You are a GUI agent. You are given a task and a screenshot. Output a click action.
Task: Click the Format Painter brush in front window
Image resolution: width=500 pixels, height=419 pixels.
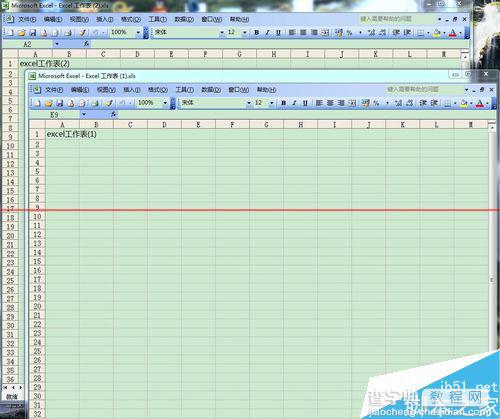(x=109, y=103)
